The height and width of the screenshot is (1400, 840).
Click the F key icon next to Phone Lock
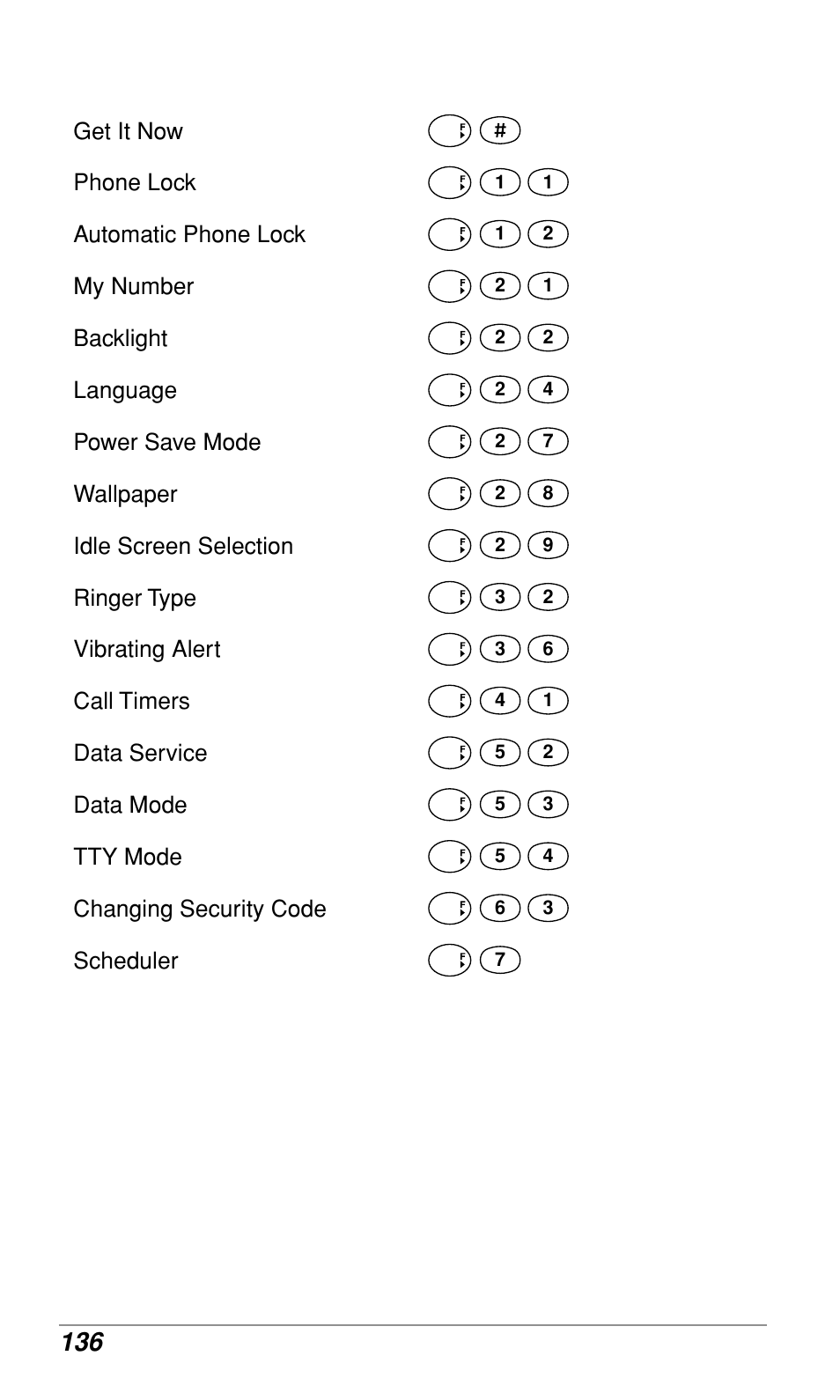click(x=450, y=183)
